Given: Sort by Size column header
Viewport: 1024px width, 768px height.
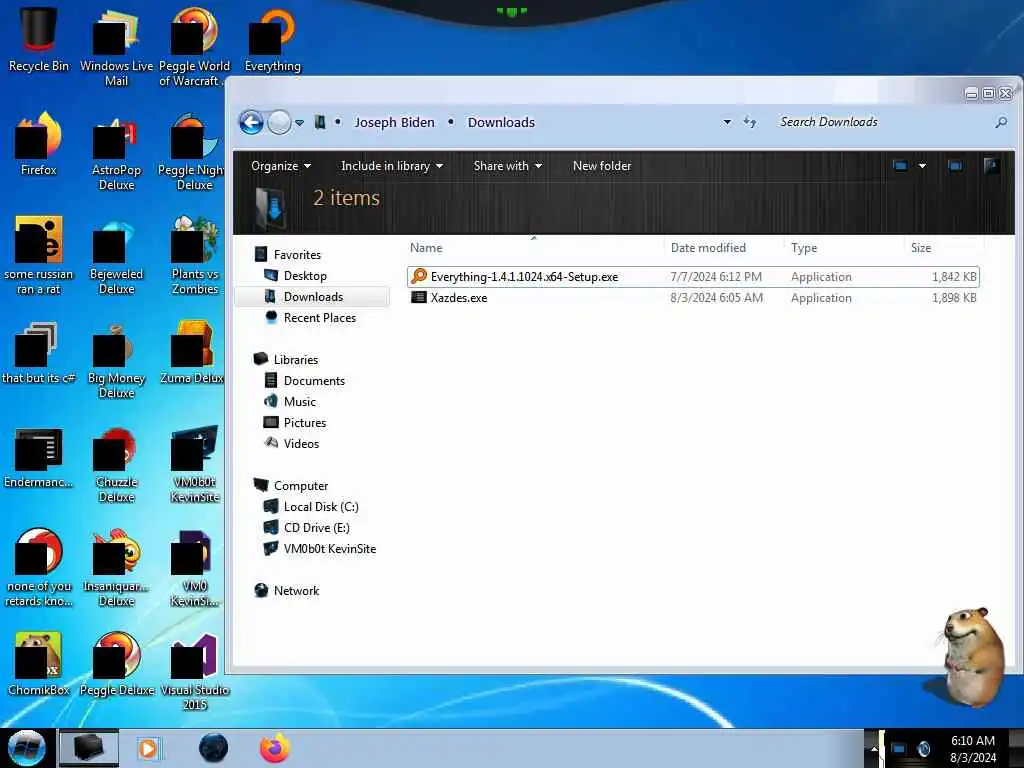Looking at the screenshot, I should click(x=944, y=248).
